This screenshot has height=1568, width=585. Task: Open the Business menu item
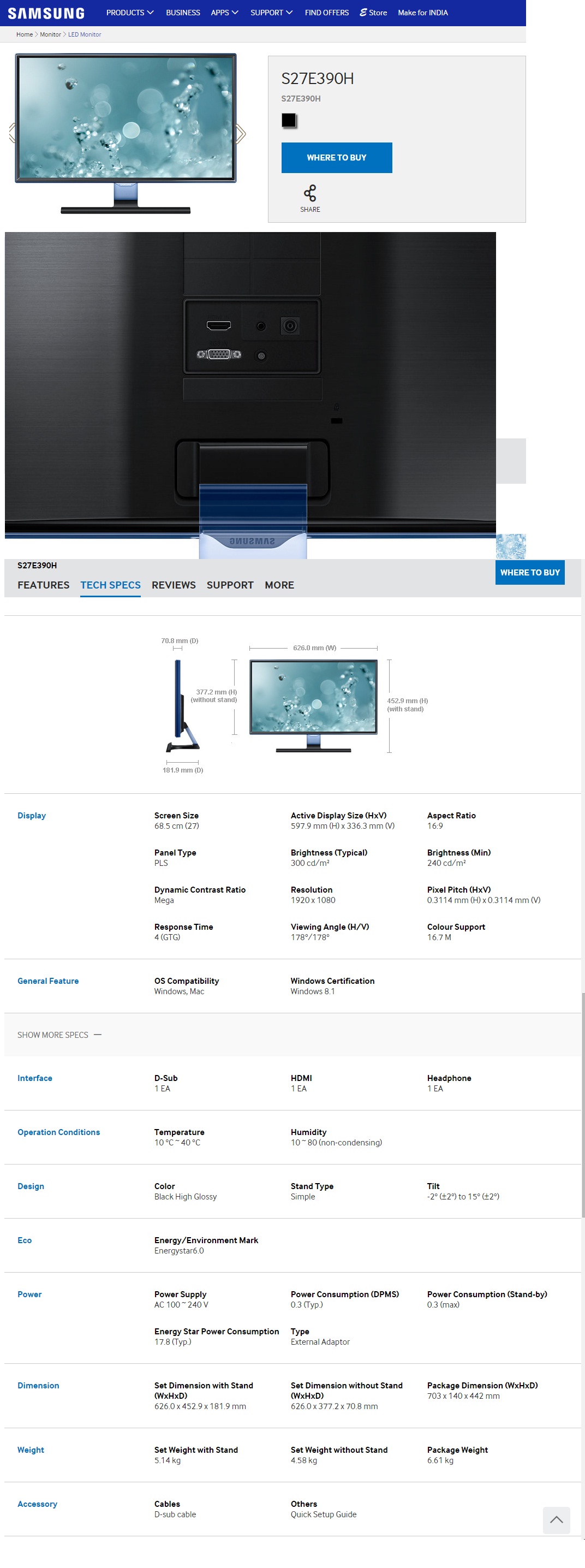pyautogui.click(x=183, y=13)
